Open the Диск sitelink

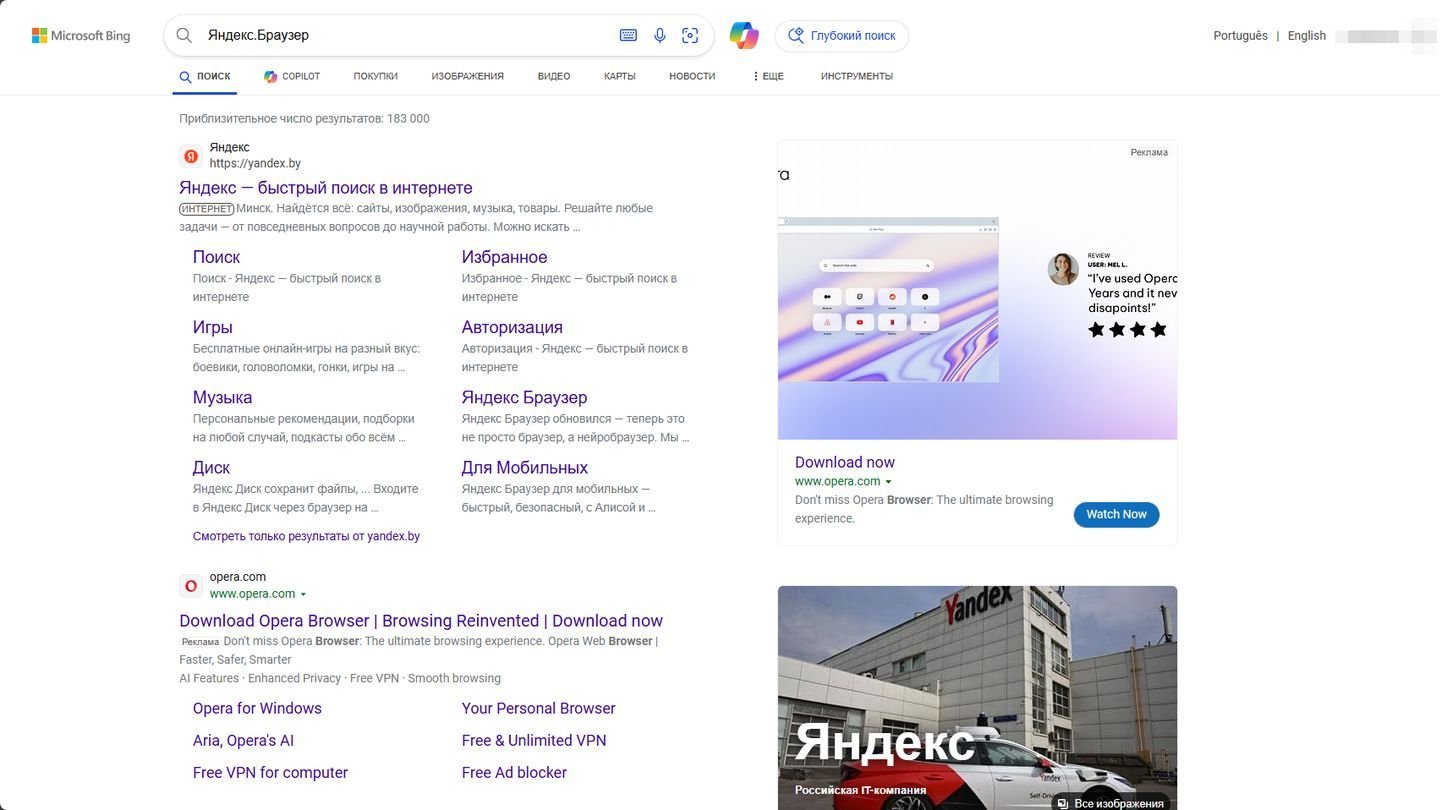[211, 467]
